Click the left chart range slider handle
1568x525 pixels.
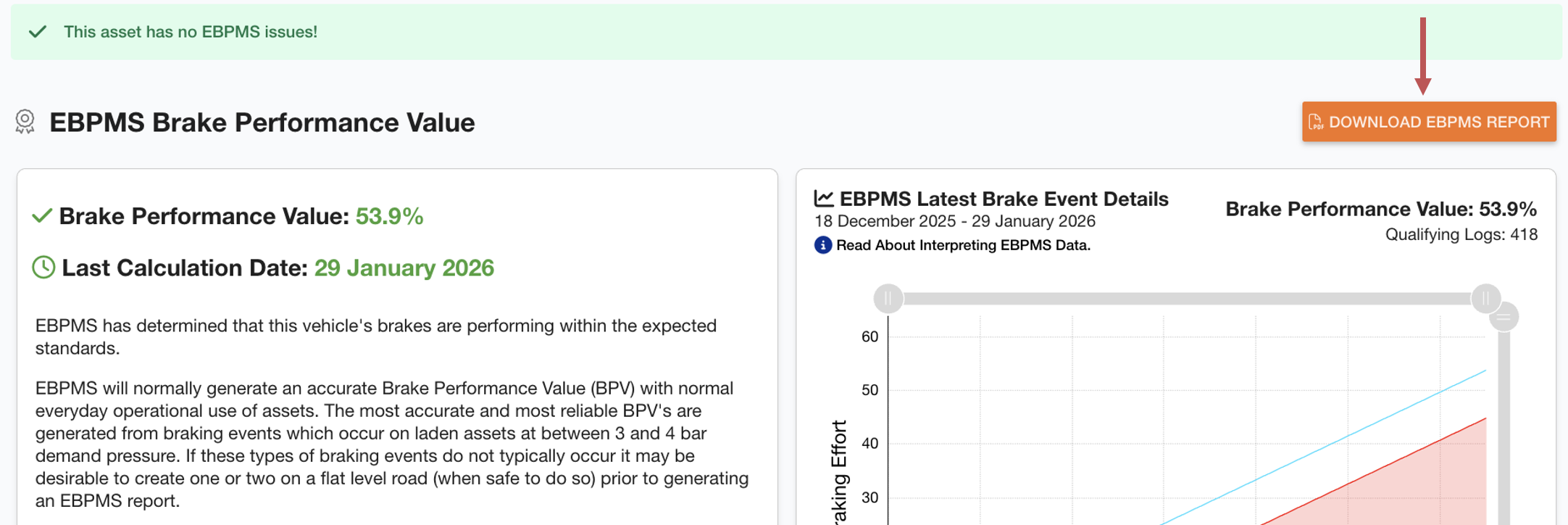(x=888, y=298)
